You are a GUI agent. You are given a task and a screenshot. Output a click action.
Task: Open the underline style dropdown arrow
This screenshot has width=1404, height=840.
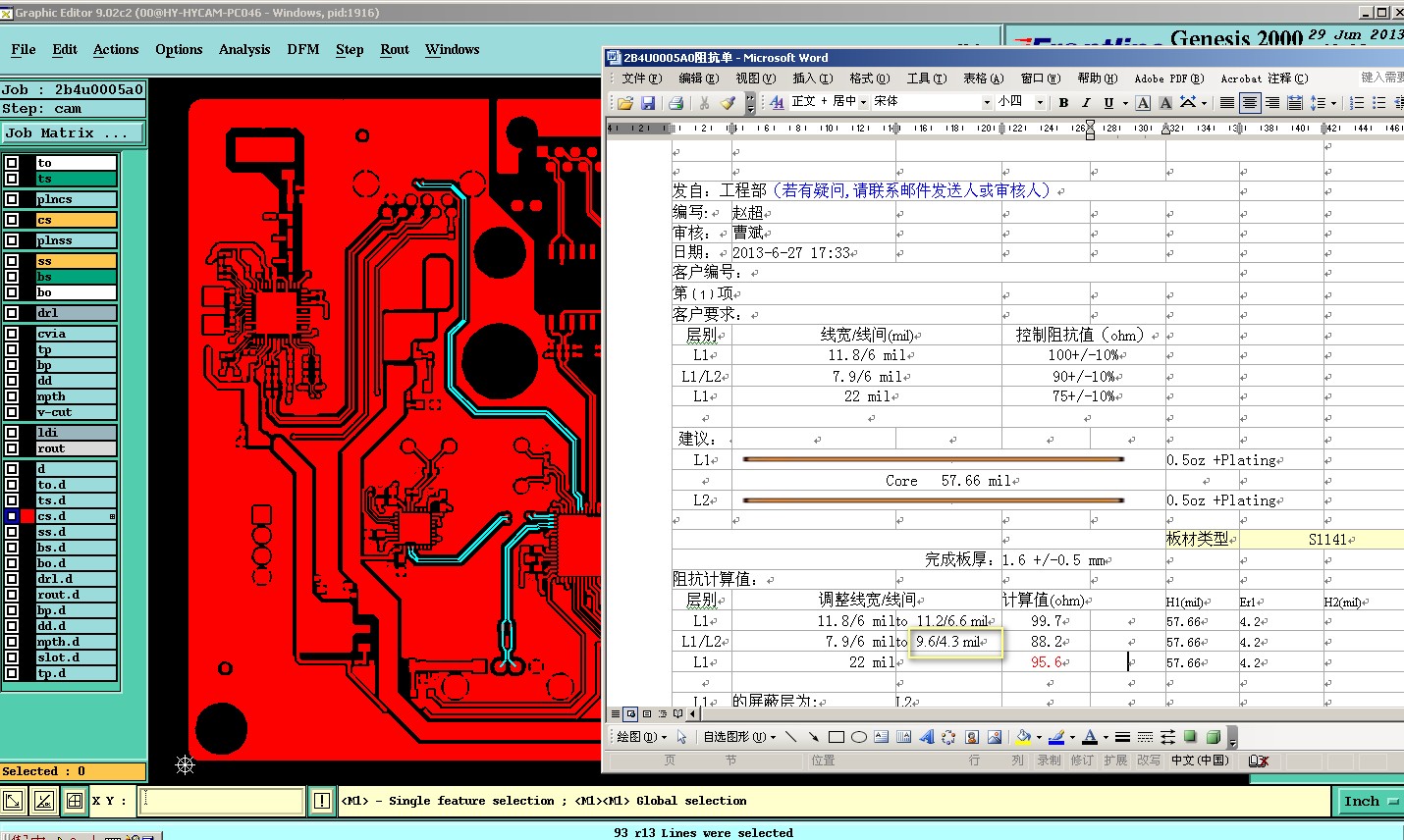pos(1124,102)
